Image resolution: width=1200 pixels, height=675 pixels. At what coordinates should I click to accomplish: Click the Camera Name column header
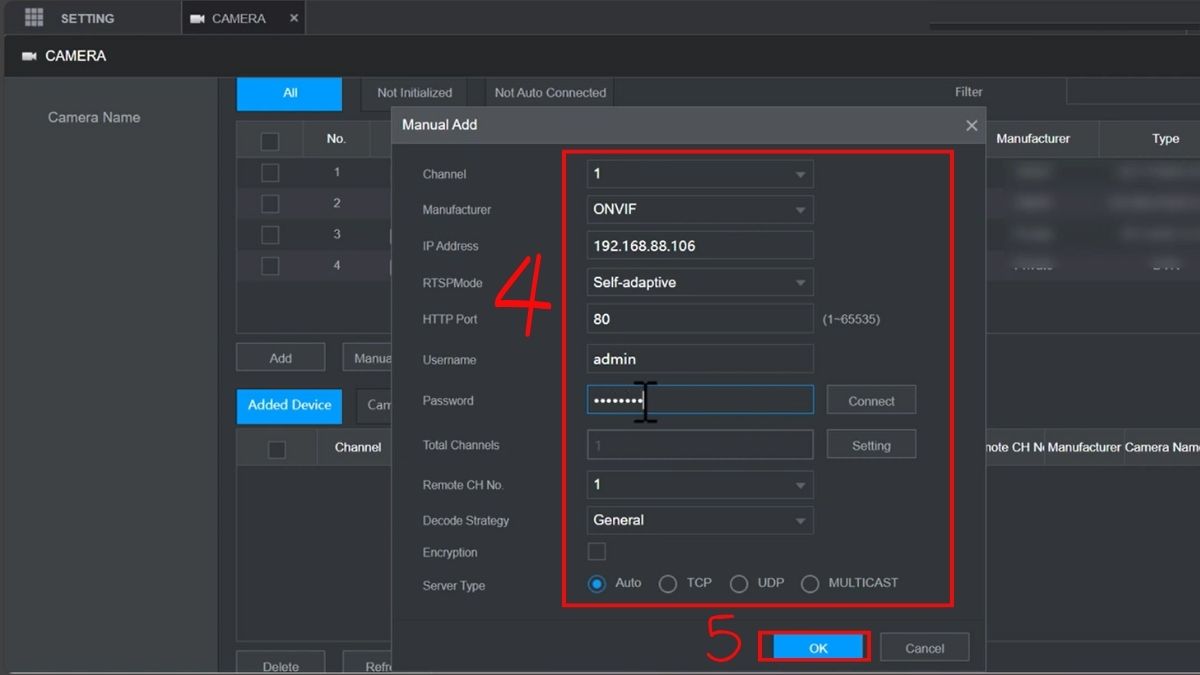(x=1162, y=447)
